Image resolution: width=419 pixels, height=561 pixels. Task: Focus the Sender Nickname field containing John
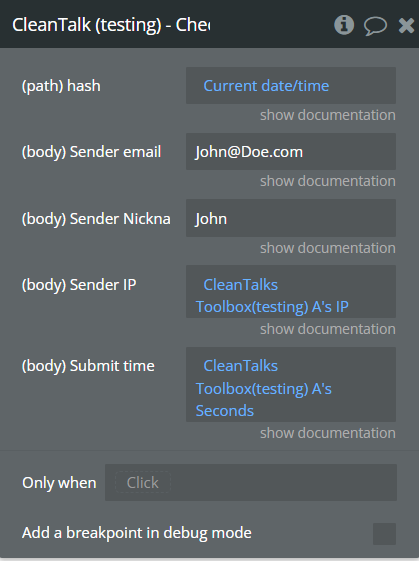point(291,218)
